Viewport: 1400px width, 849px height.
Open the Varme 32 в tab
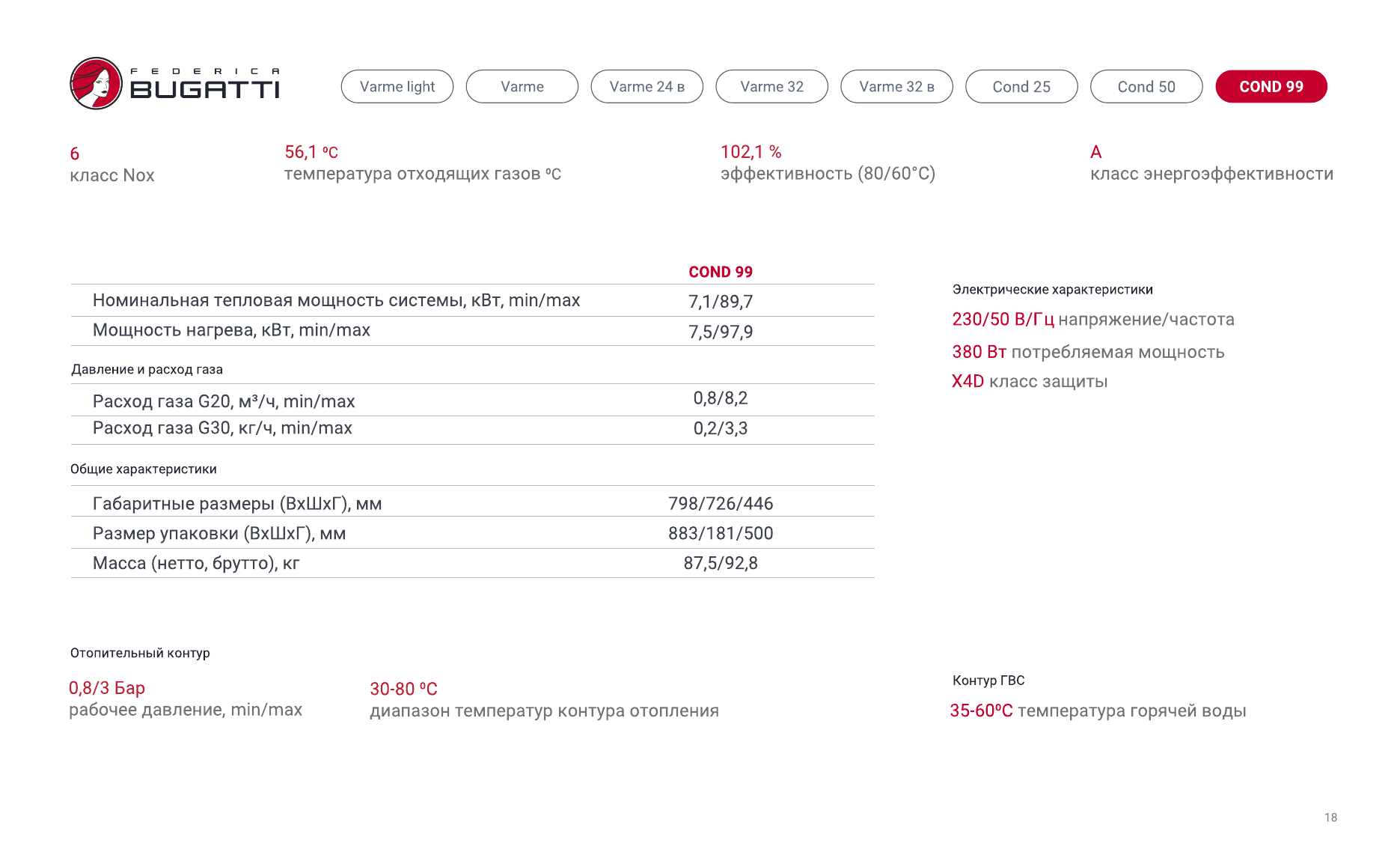pos(896,87)
